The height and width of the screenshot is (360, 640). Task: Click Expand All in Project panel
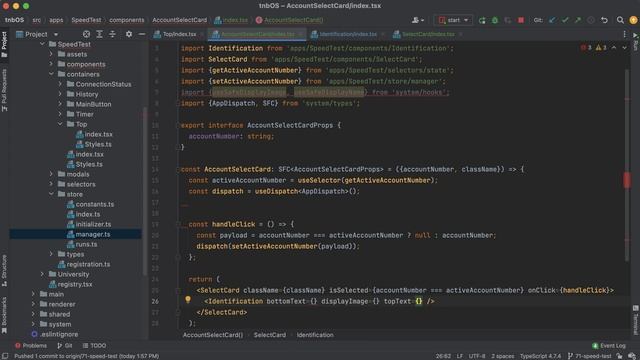[x=99, y=34]
